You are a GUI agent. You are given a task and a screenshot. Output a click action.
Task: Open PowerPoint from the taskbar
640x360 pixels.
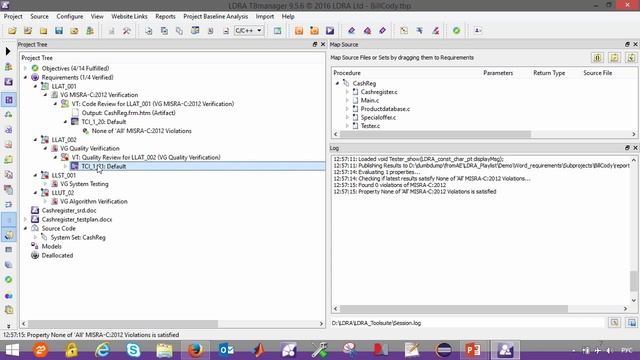tap(473, 350)
